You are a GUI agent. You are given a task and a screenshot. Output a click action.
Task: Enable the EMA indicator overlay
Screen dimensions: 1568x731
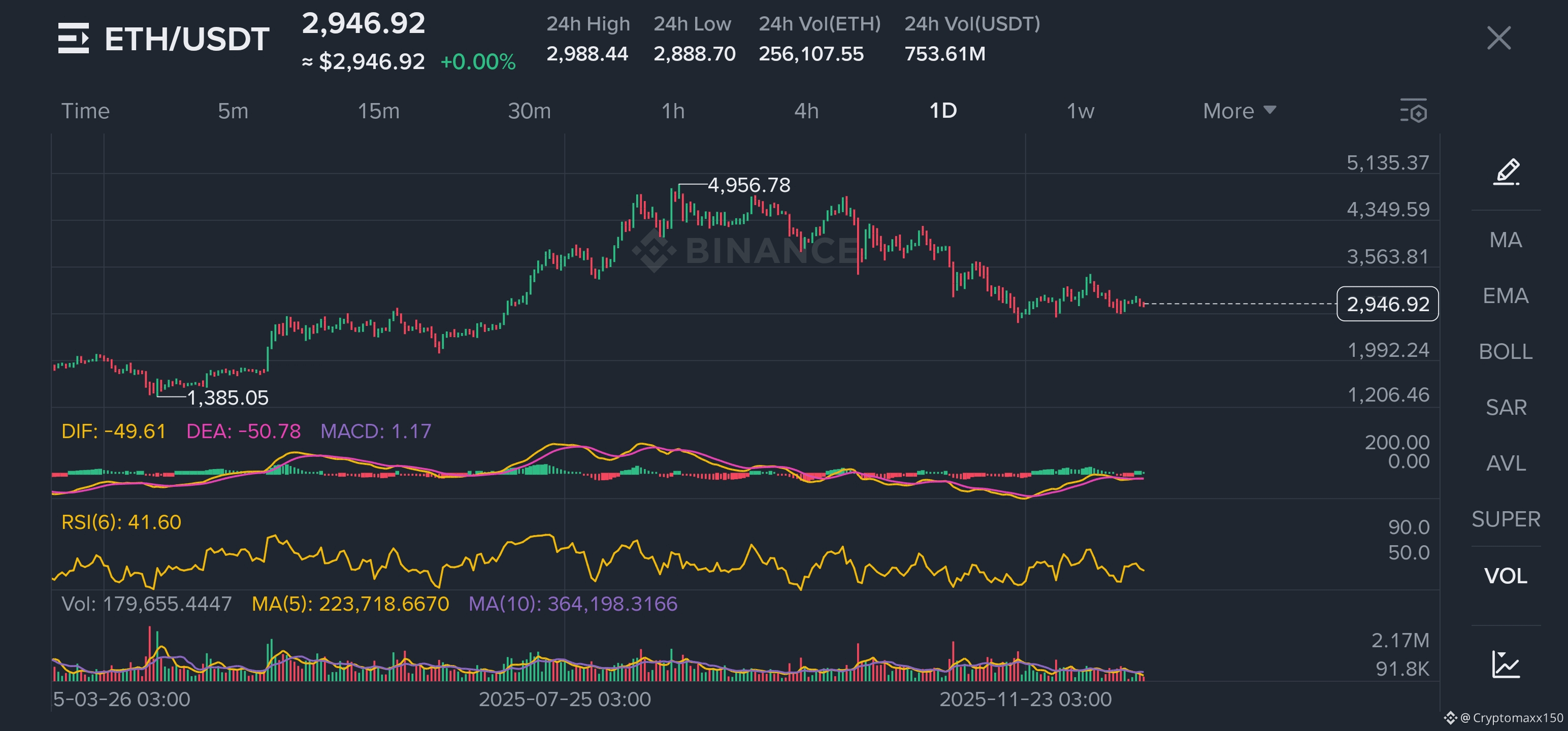pos(1506,296)
